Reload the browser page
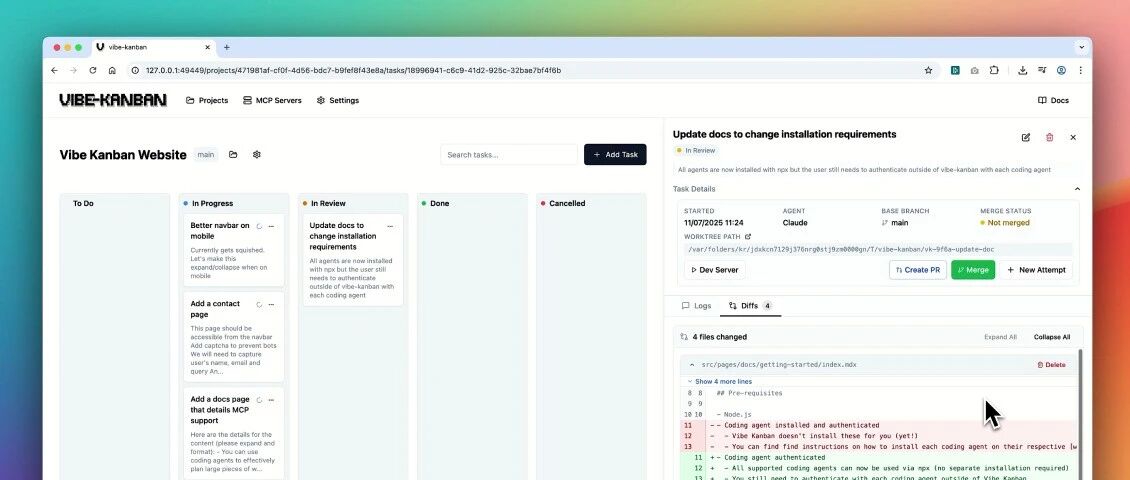 (92, 71)
